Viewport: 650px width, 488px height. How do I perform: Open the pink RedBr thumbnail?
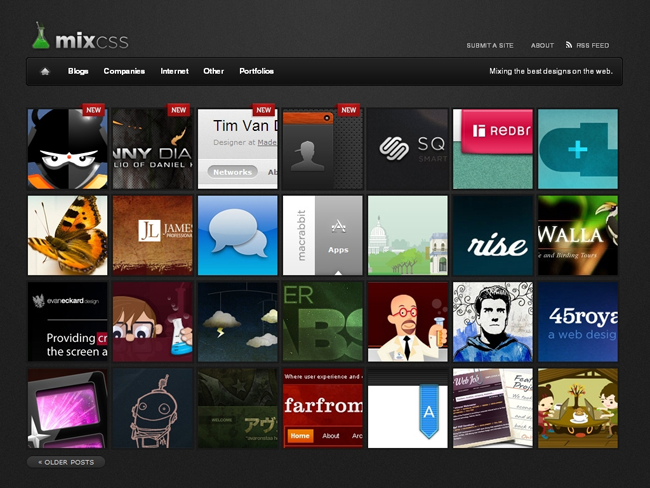point(492,149)
